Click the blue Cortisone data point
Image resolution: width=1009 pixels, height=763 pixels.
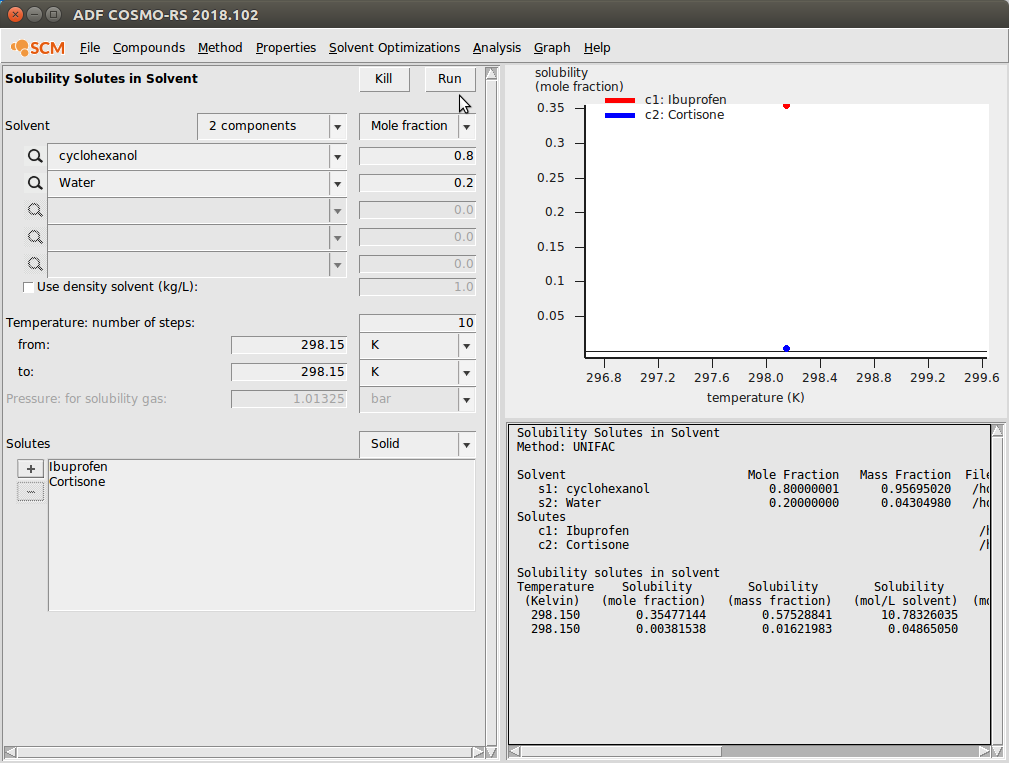[786, 348]
